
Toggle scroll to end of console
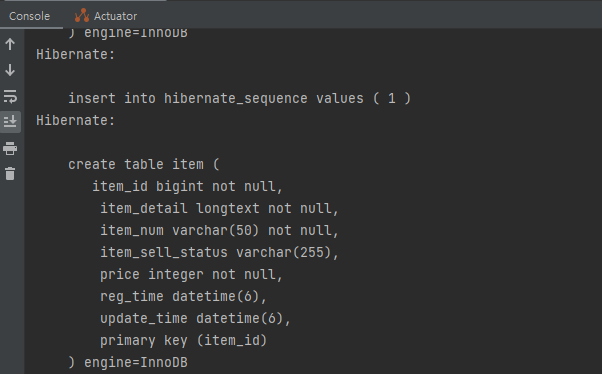point(10,122)
